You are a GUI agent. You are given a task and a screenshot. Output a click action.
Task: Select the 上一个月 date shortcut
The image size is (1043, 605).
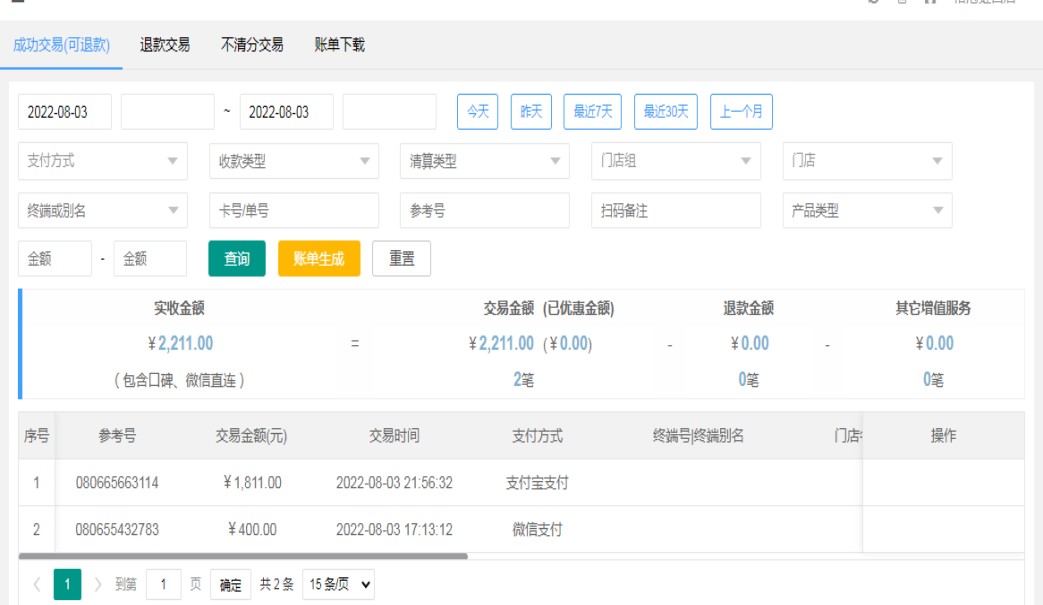[741, 112]
